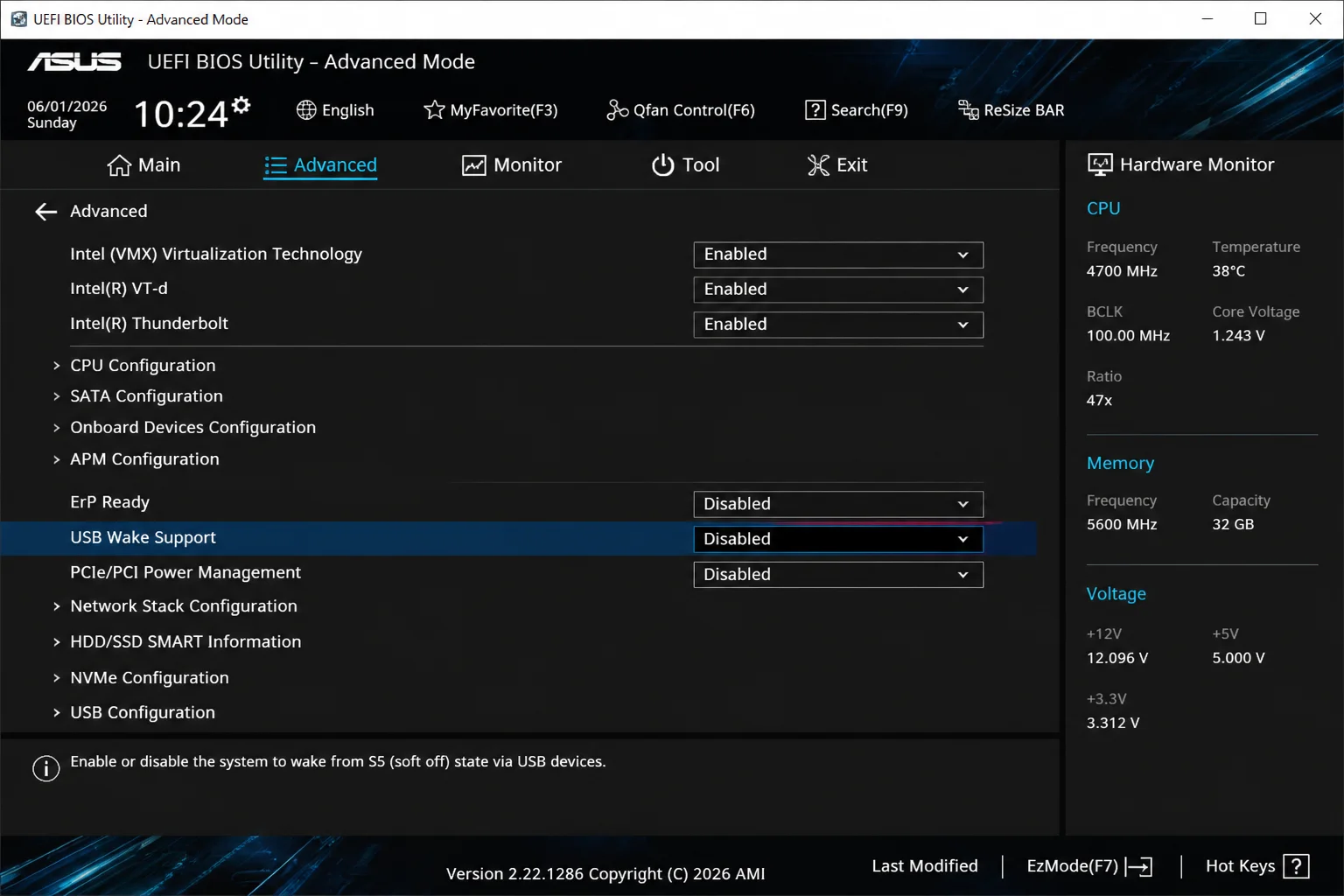
Task: Select the Advanced tab
Action: (x=320, y=164)
